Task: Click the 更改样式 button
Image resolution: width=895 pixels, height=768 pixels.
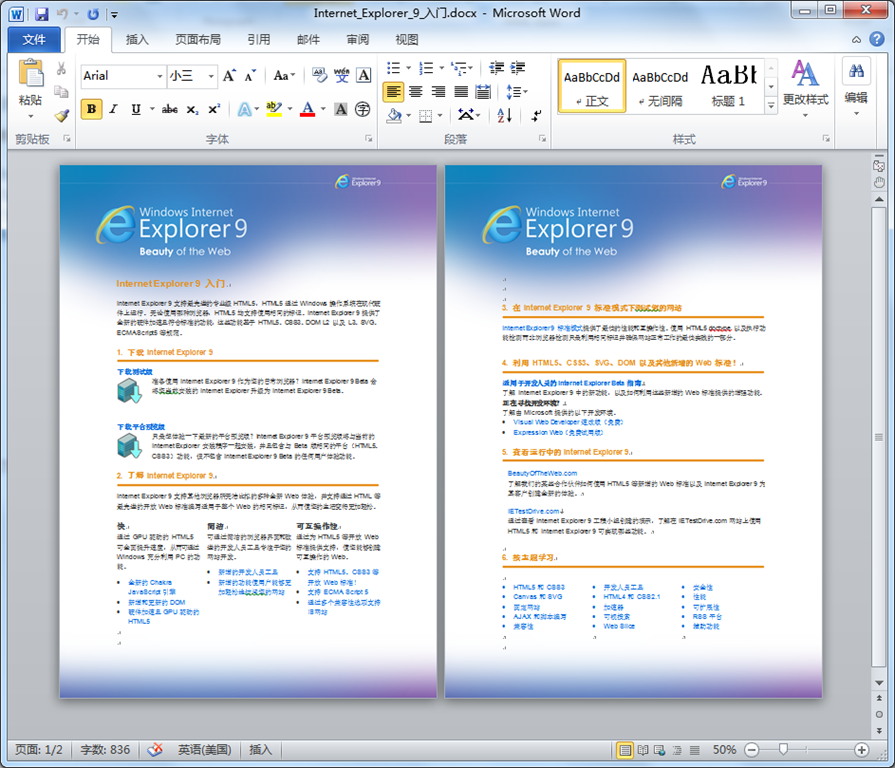Action: coord(805,85)
